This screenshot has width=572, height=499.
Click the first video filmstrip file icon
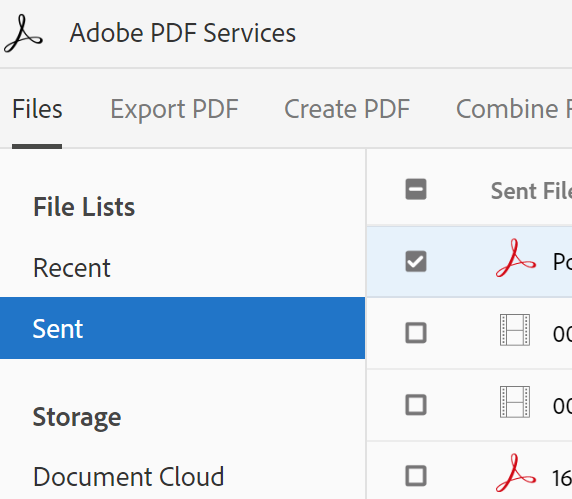click(515, 330)
